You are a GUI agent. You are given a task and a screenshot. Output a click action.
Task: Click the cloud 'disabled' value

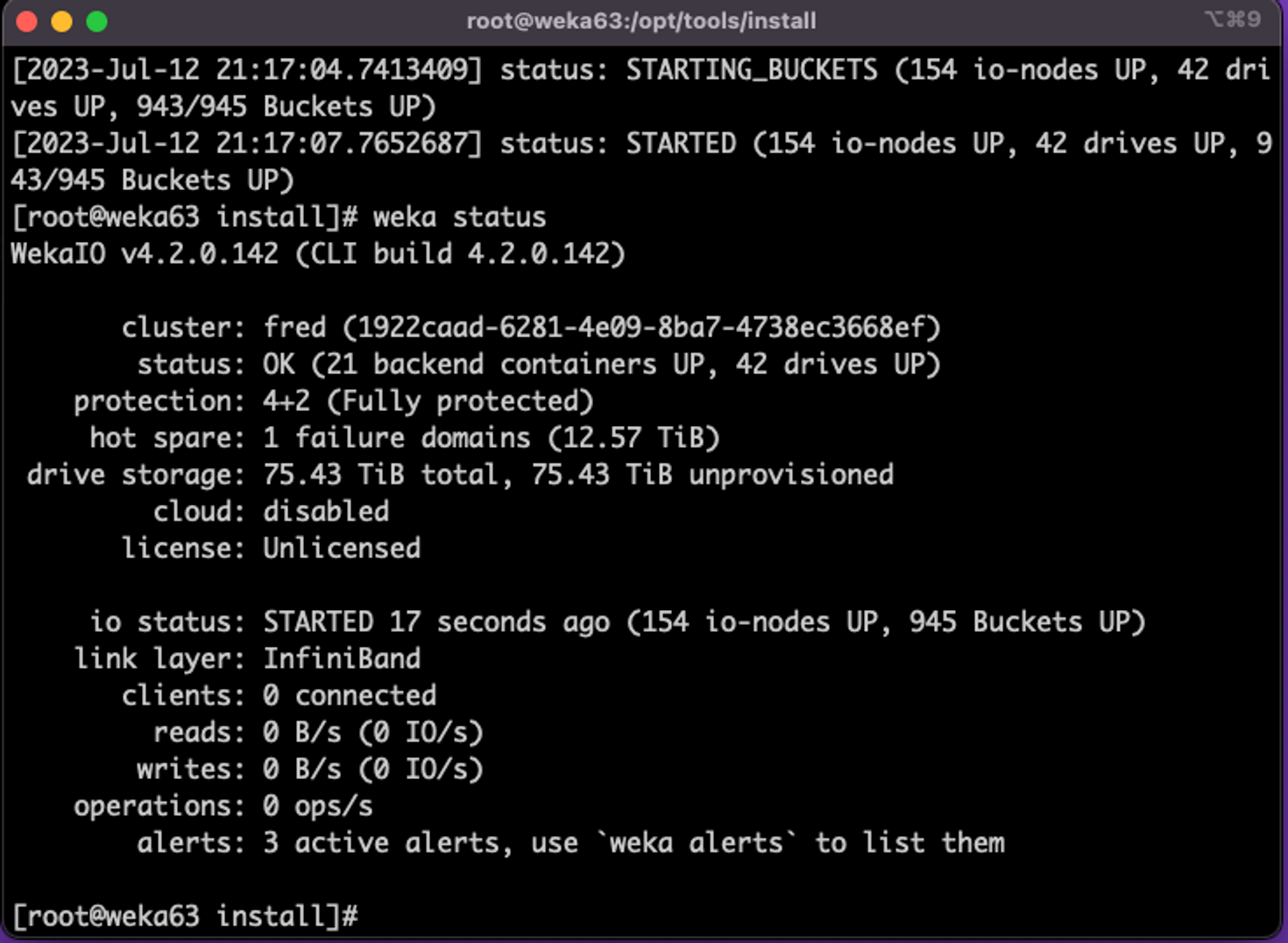pyautogui.click(x=326, y=512)
